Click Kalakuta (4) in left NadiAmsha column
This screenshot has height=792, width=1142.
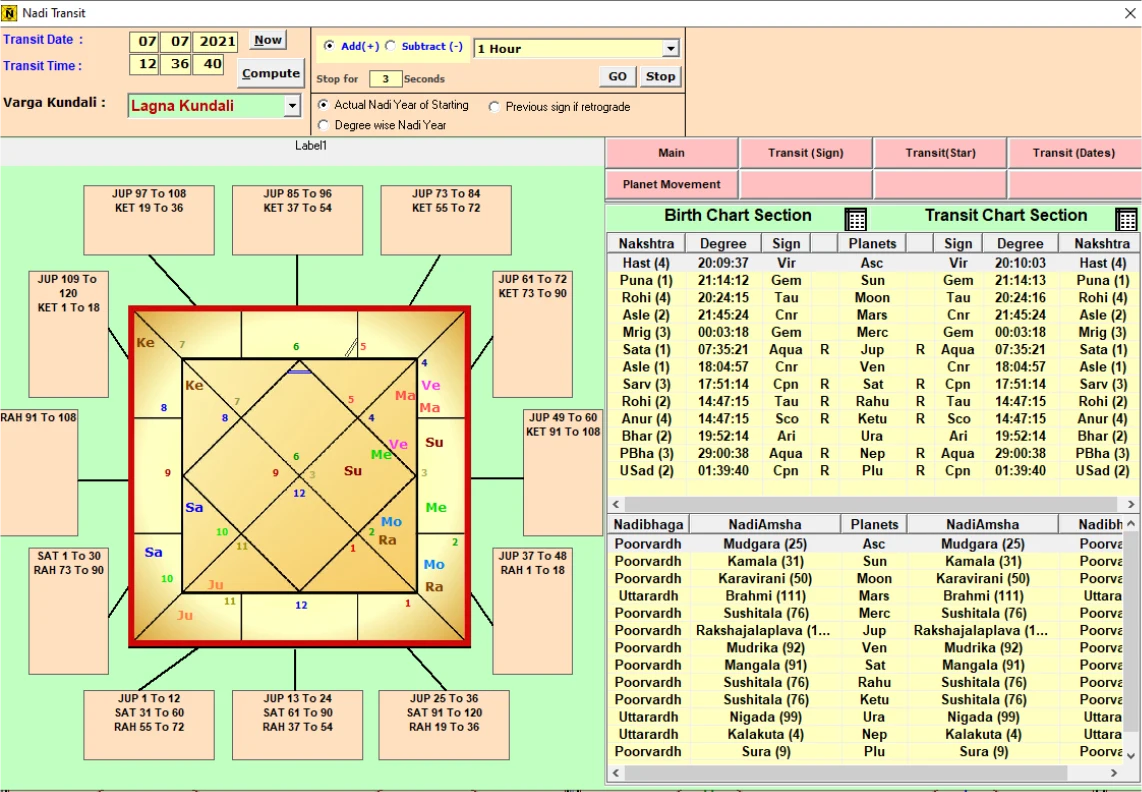(765, 734)
